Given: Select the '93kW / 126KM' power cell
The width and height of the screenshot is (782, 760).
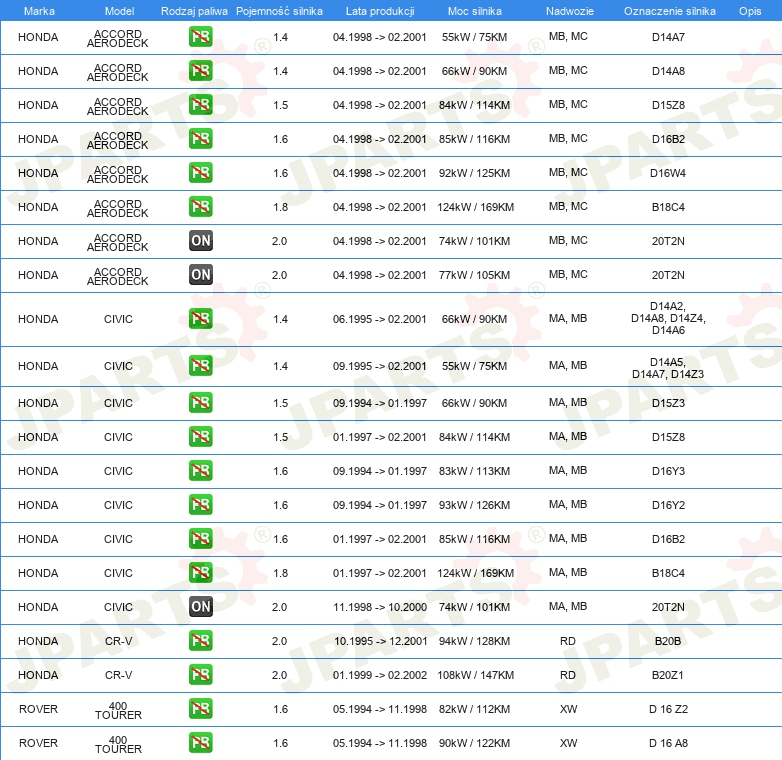Looking at the screenshot, I should point(474,505).
